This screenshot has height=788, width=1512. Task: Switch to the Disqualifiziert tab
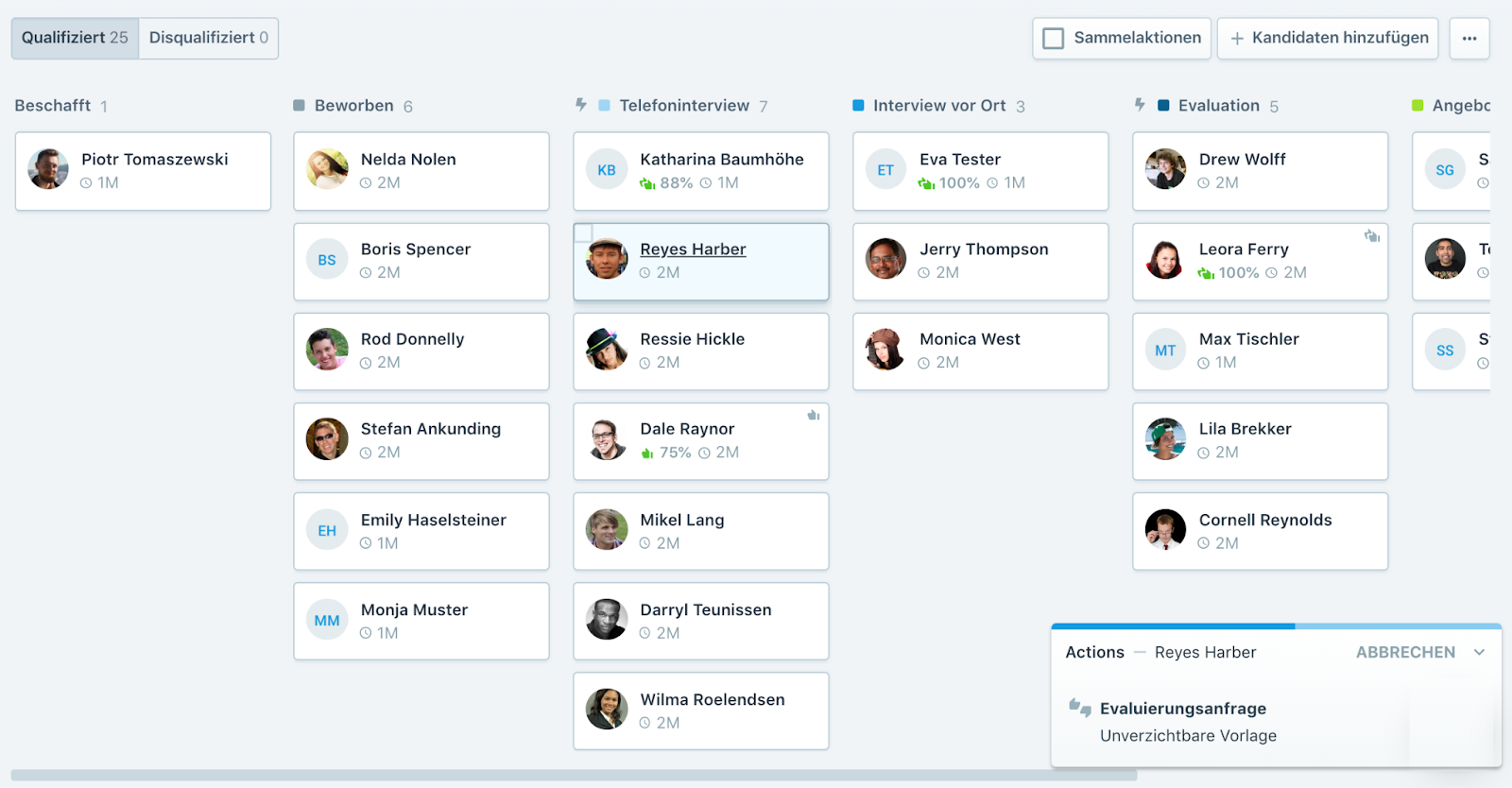[x=208, y=38]
